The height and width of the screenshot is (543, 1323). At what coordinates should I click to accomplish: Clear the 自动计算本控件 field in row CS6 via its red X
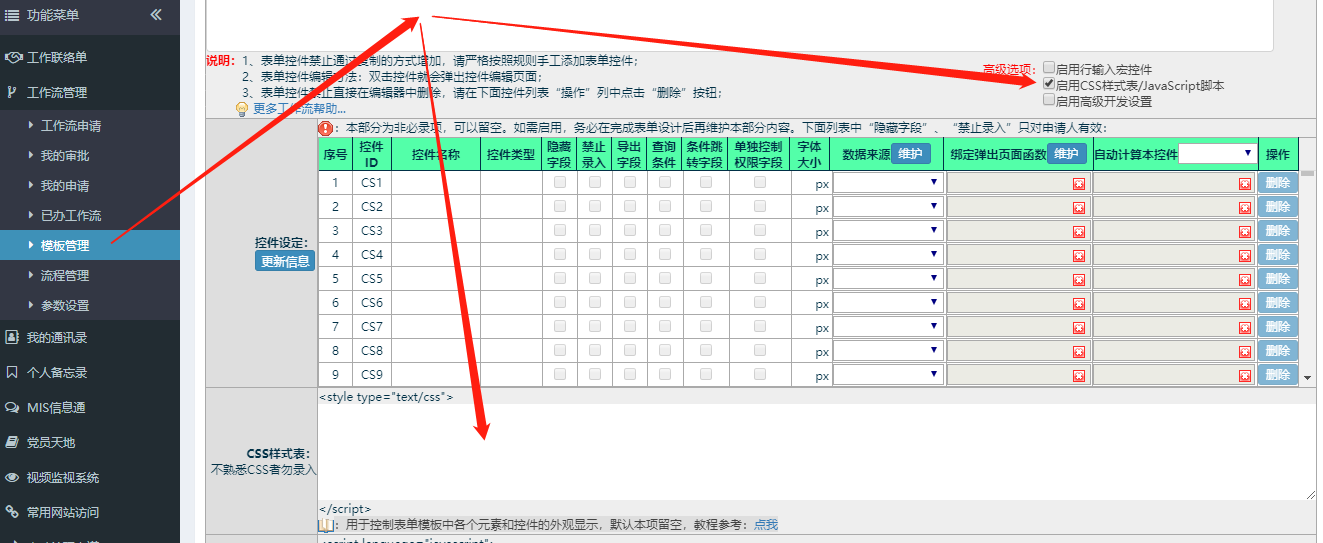1245,304
